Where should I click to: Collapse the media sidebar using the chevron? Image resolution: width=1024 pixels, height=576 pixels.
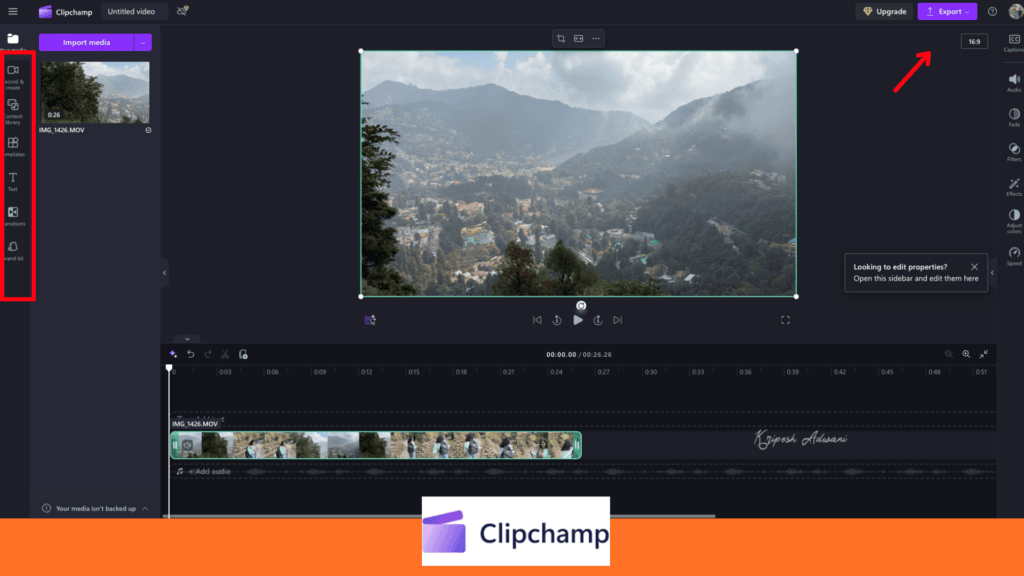point(164,271)
